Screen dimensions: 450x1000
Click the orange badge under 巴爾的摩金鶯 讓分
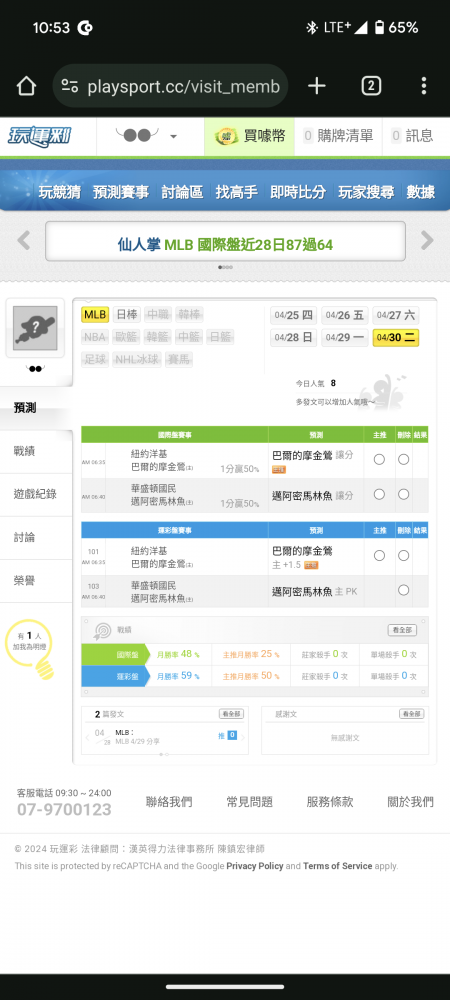tap(279, 469)
